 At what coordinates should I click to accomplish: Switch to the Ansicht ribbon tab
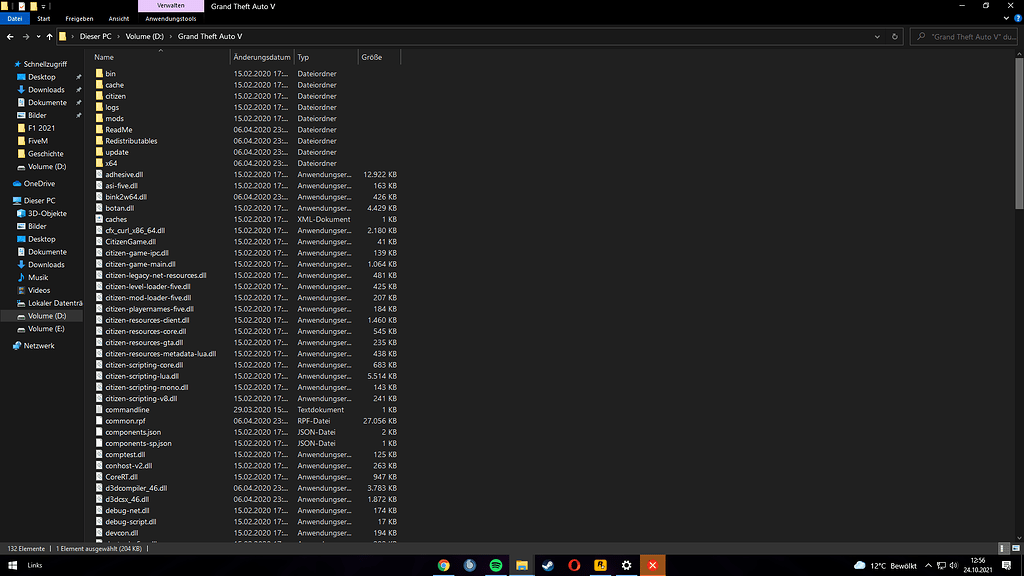pyautogui.click(x=119, y=18)
